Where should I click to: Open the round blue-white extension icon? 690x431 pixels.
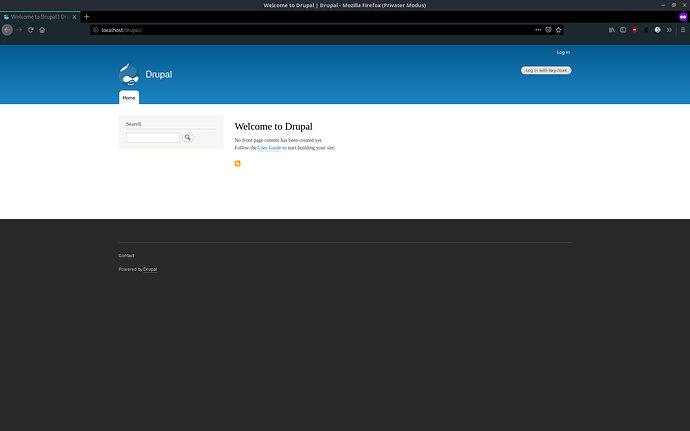[657, 30]
